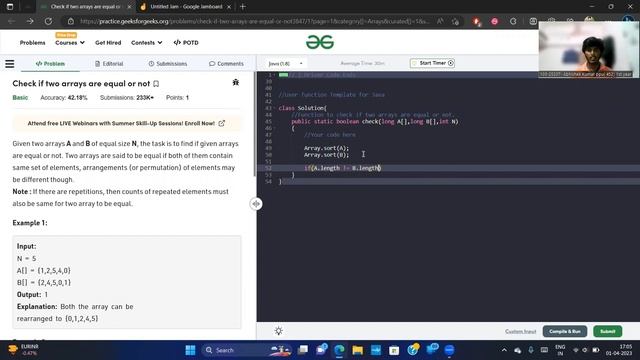Screen dimensions: 640x360
Task: Open the clock and date in system tray
Action: [x=619, y=350]
